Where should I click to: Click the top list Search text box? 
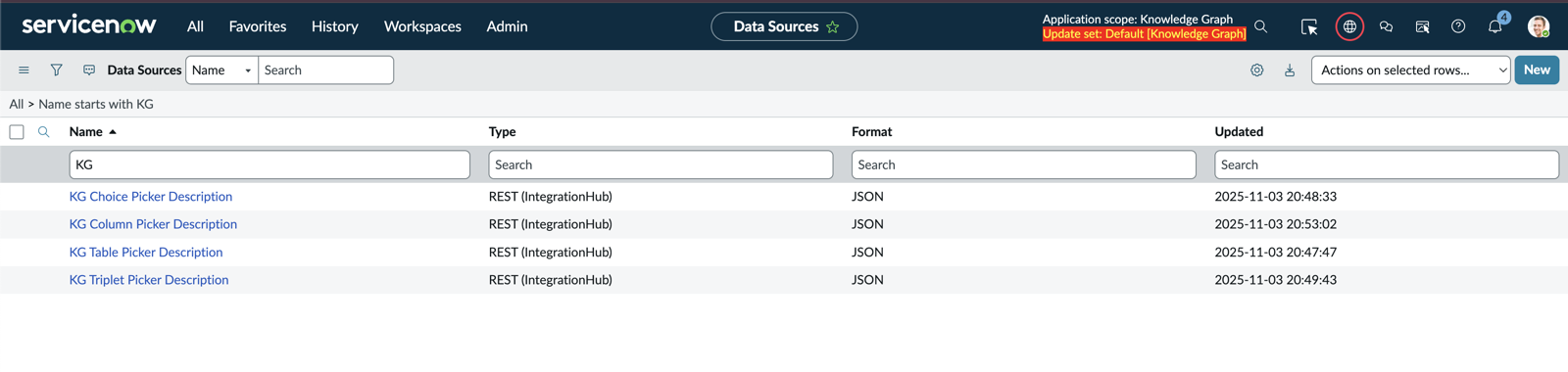pos(325,70)
